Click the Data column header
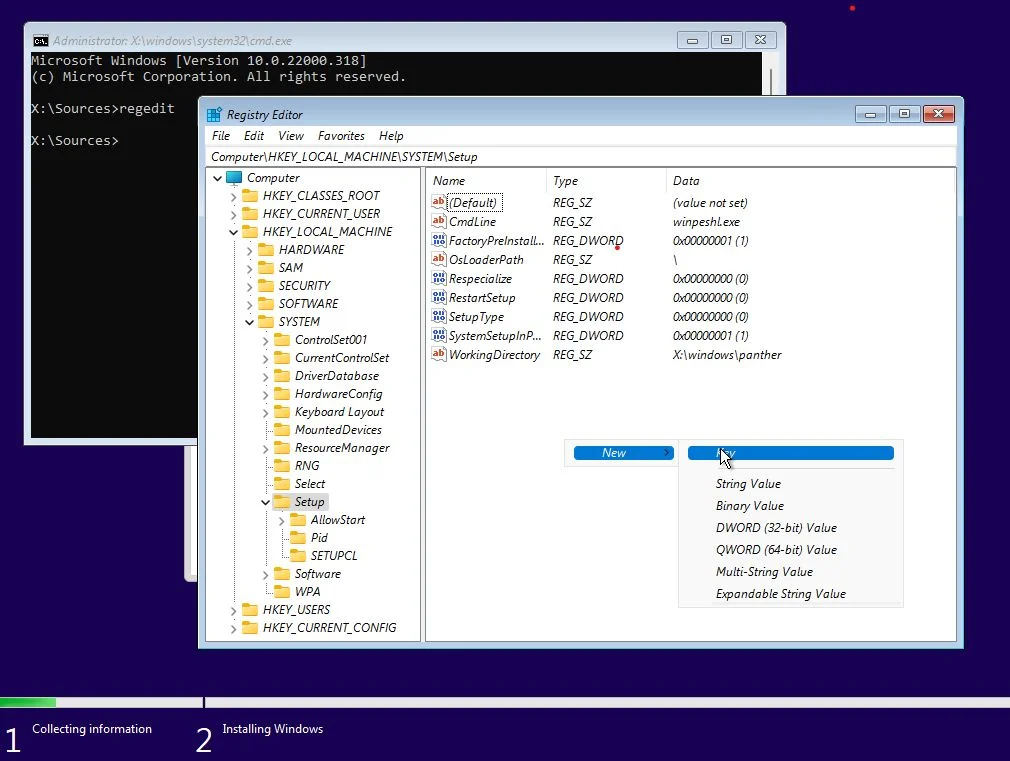1010x761 pixels. tap(810, 181)
